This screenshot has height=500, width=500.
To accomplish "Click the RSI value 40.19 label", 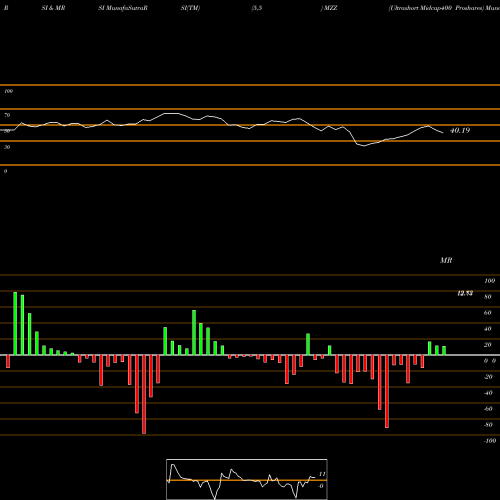I will pos(460,130).
